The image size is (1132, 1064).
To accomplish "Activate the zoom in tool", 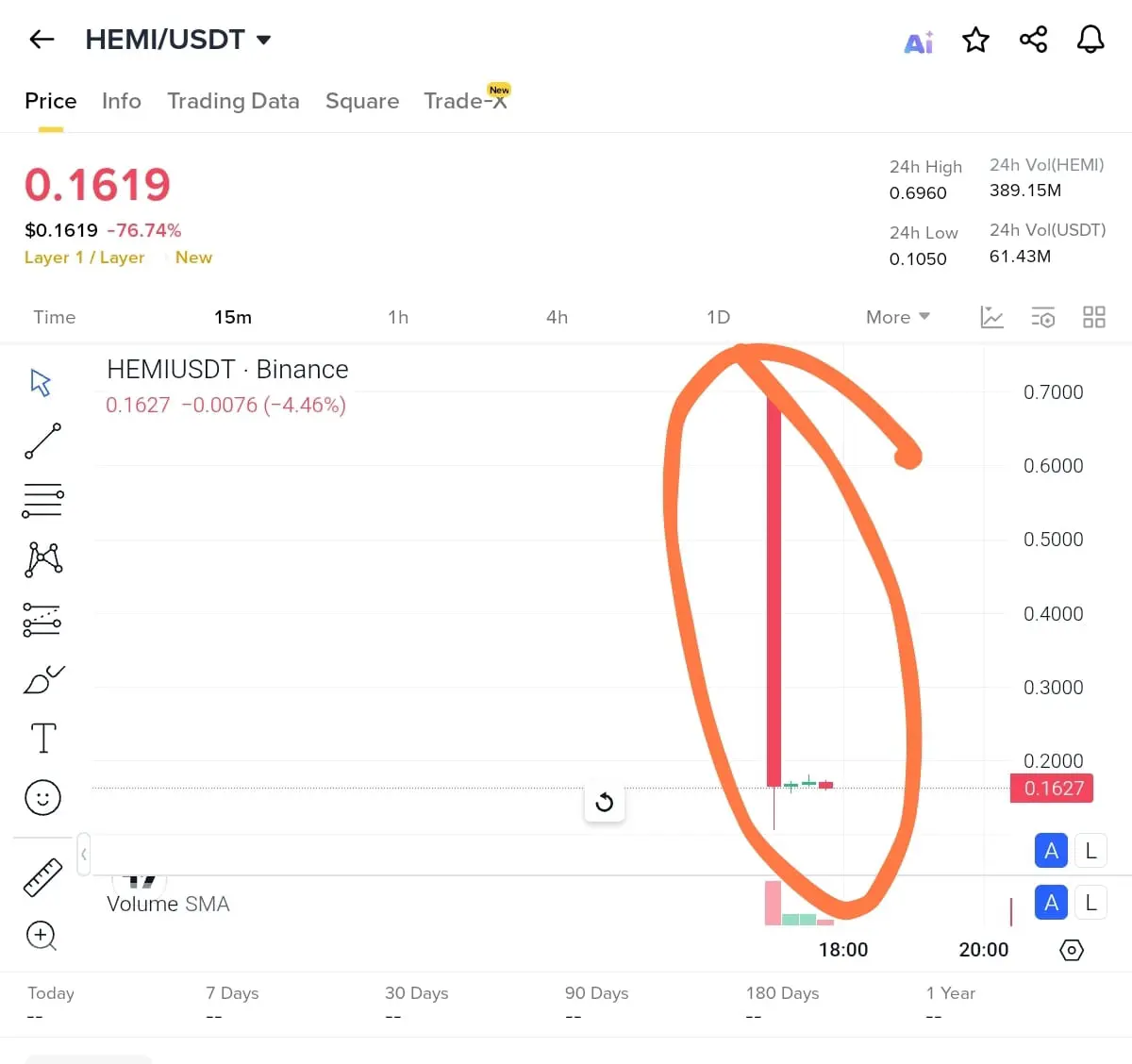I will [x=42, y=936].
